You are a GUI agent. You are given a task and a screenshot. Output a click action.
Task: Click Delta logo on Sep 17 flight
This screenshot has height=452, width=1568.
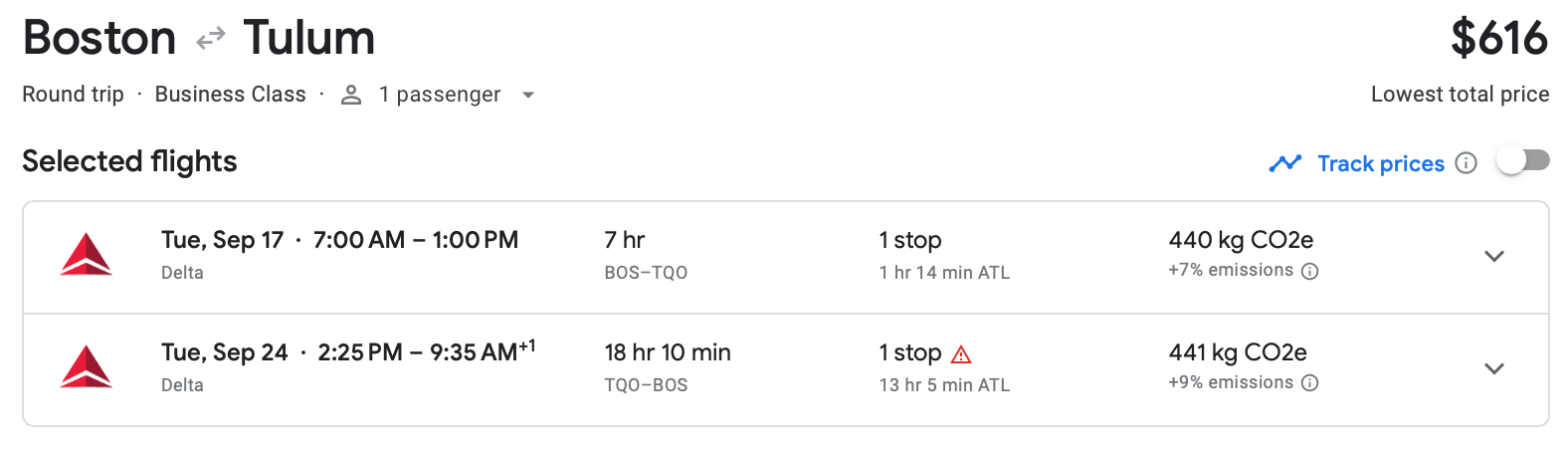(x=87, y=254)
